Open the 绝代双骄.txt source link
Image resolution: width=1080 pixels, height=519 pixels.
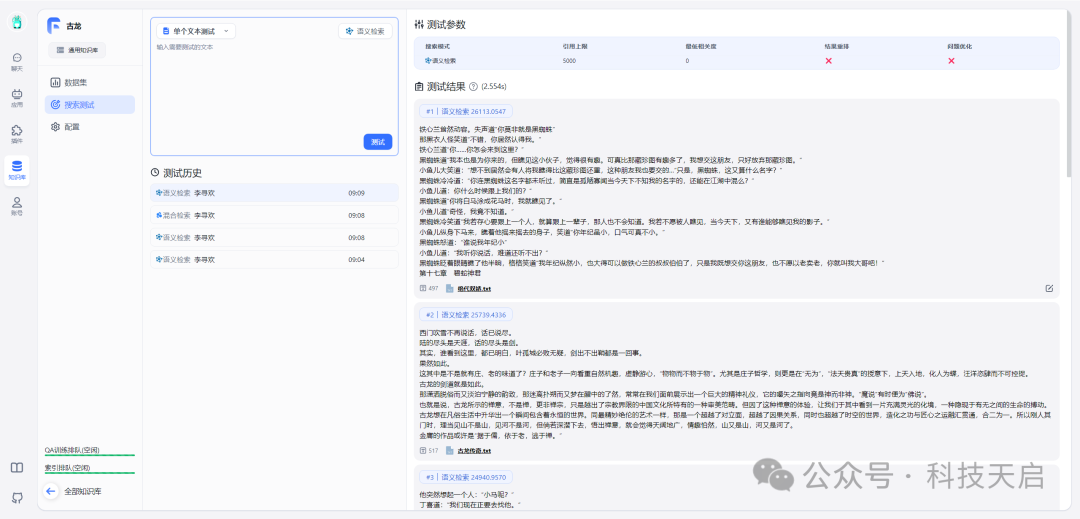474,288
